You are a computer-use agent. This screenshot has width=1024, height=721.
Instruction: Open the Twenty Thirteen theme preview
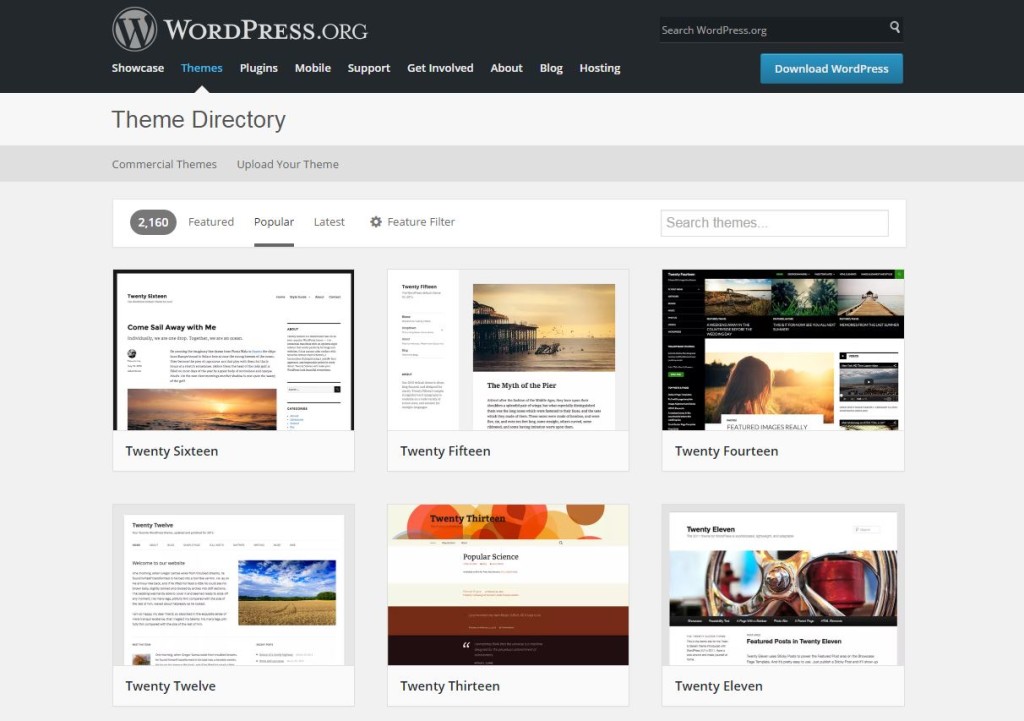click(x=508, y=585)
